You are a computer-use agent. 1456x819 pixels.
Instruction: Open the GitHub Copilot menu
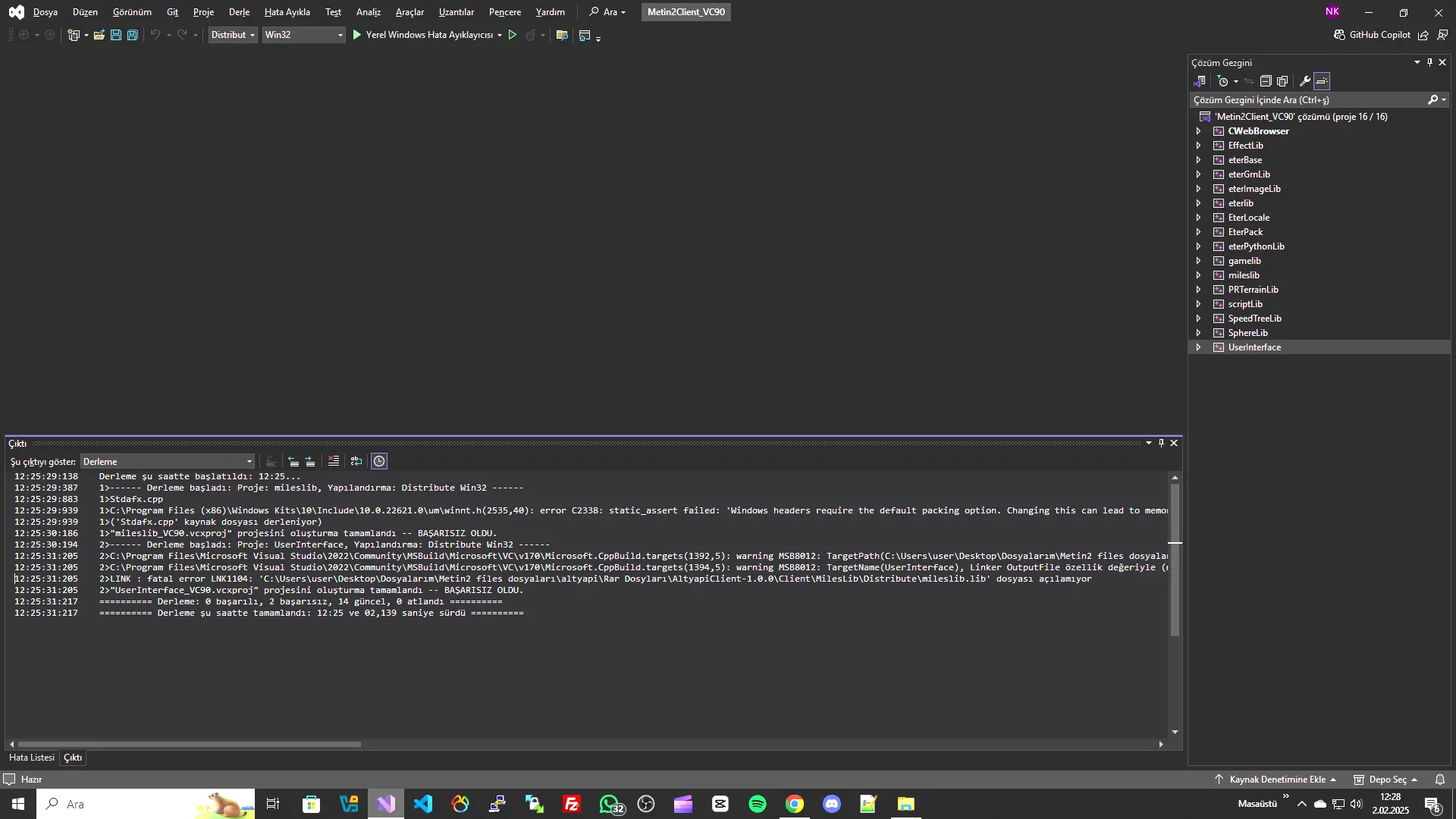(1373, 35)
